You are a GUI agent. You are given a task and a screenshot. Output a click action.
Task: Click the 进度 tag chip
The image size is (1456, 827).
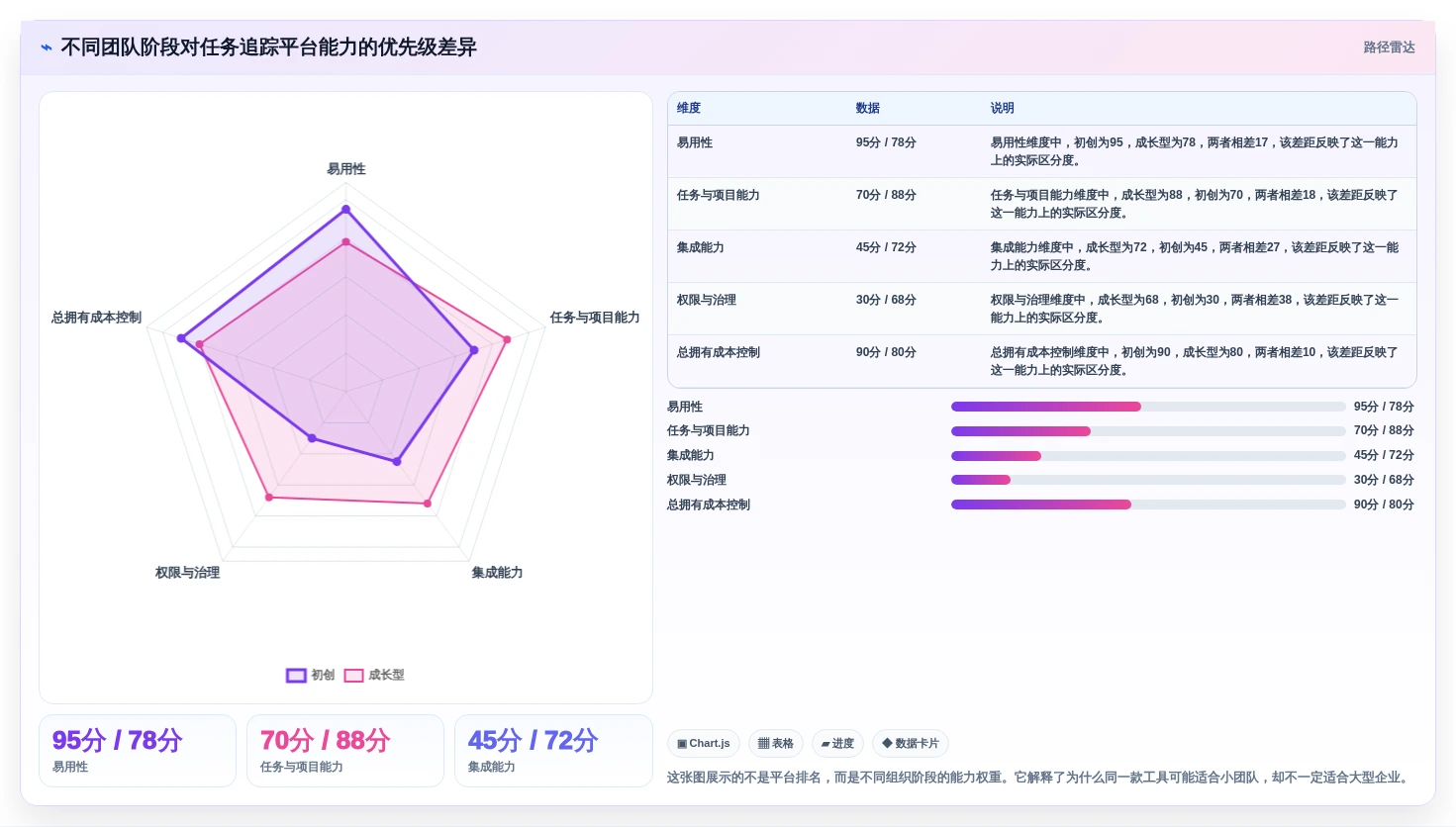pos(837,744)
